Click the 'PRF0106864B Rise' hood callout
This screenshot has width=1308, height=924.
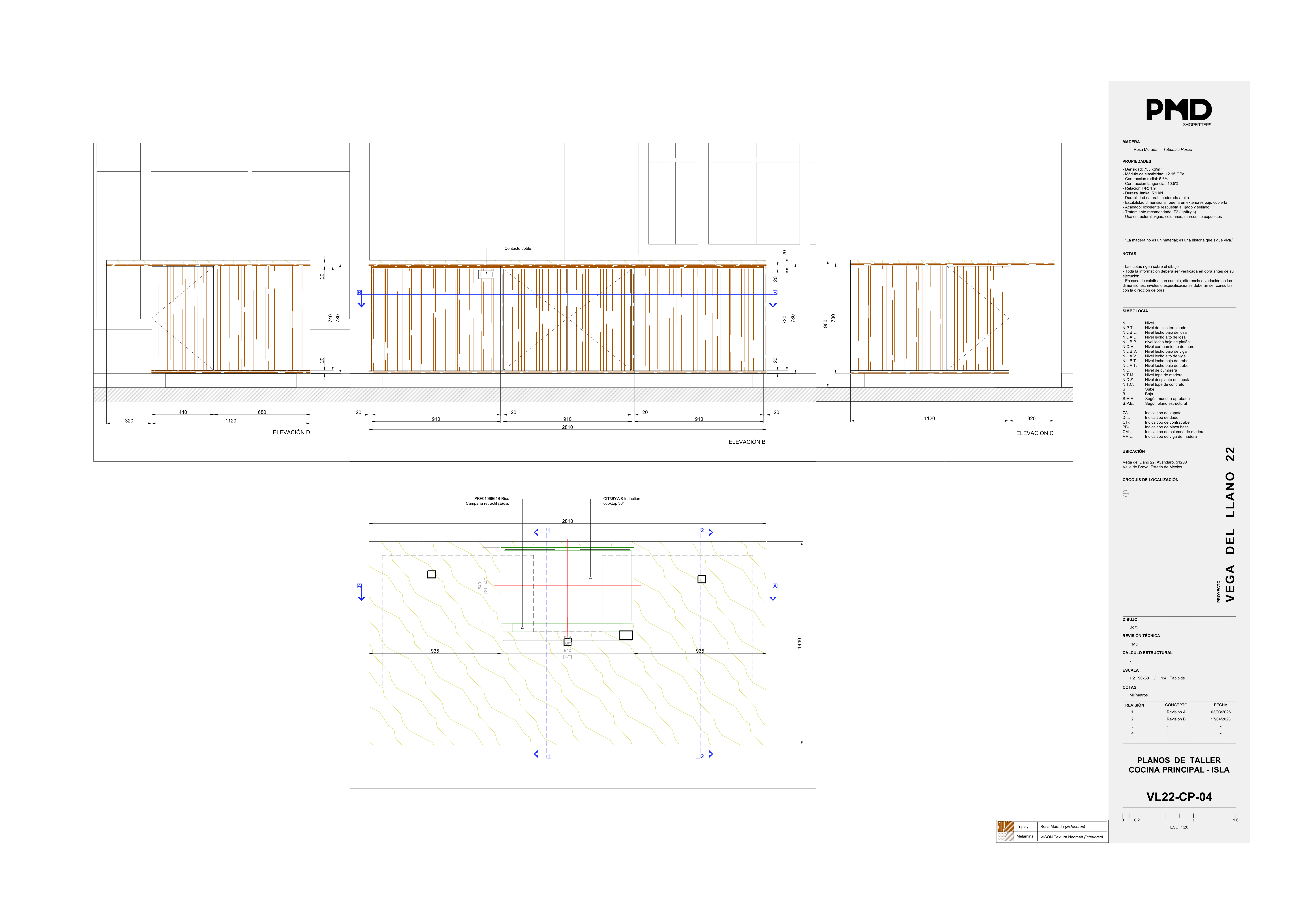[x=488, y=501]
